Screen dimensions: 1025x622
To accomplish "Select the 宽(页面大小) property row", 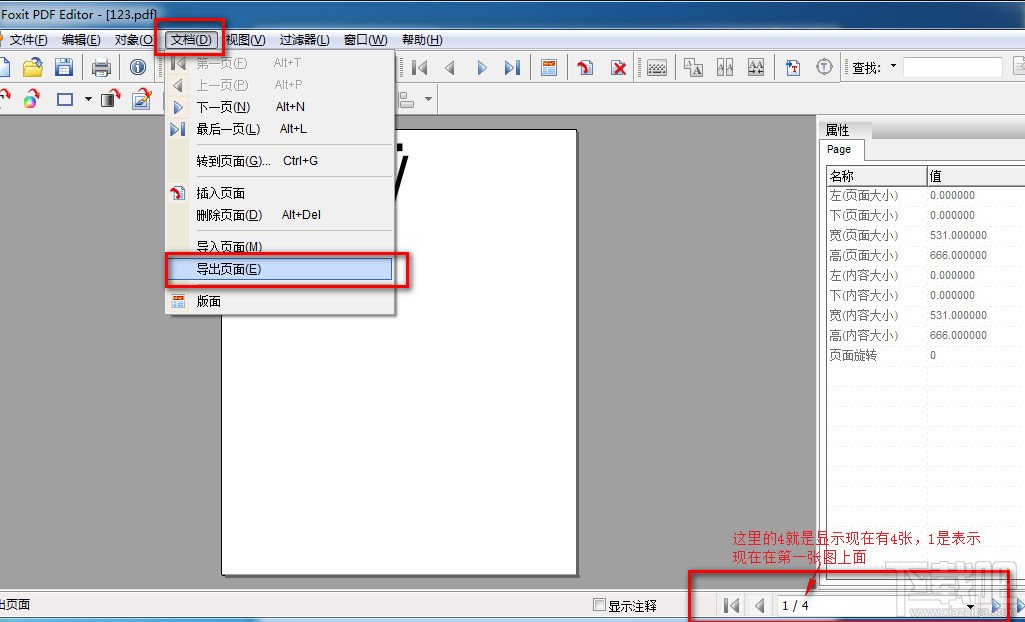I will [926, 235].
